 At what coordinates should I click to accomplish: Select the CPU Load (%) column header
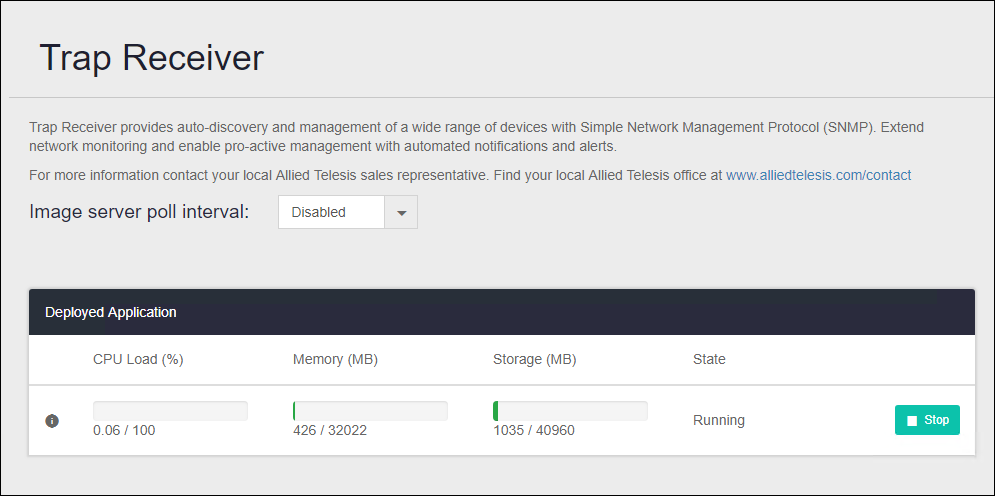pyautogui.click(x=138, y=359)
